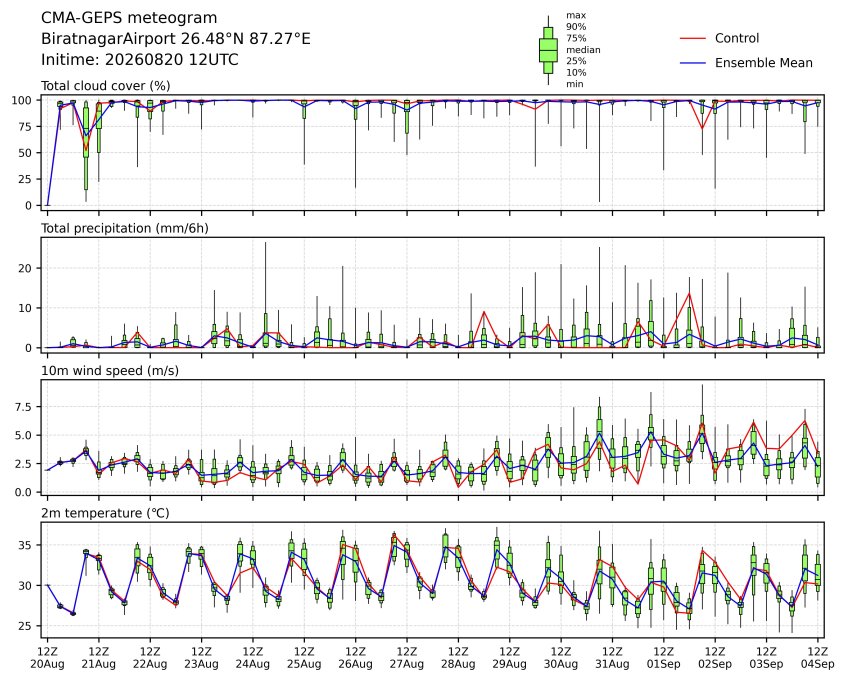Click the 'Control' legend label

tap(737, 38)
